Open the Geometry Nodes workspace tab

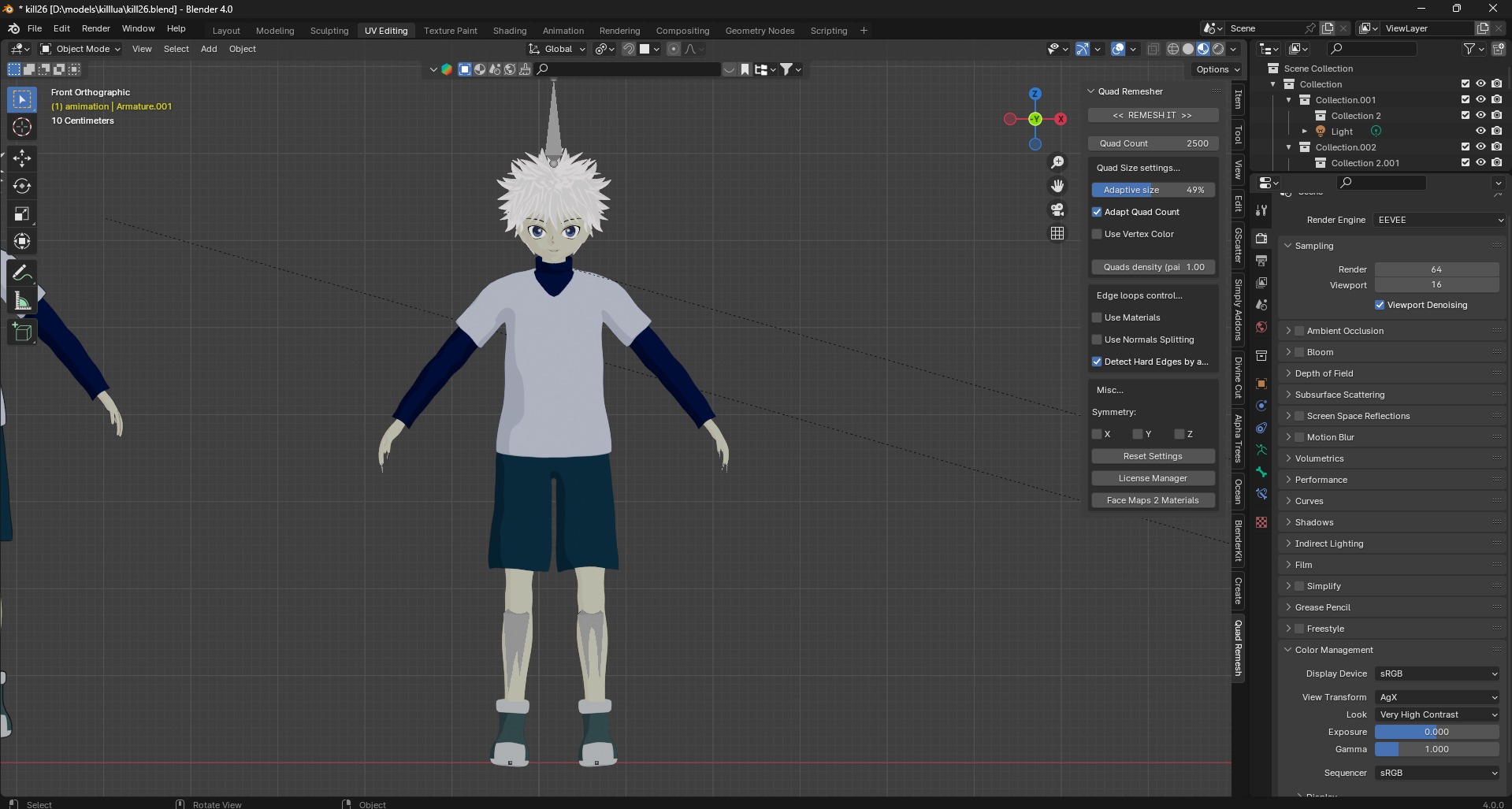[x=760, y=31]
